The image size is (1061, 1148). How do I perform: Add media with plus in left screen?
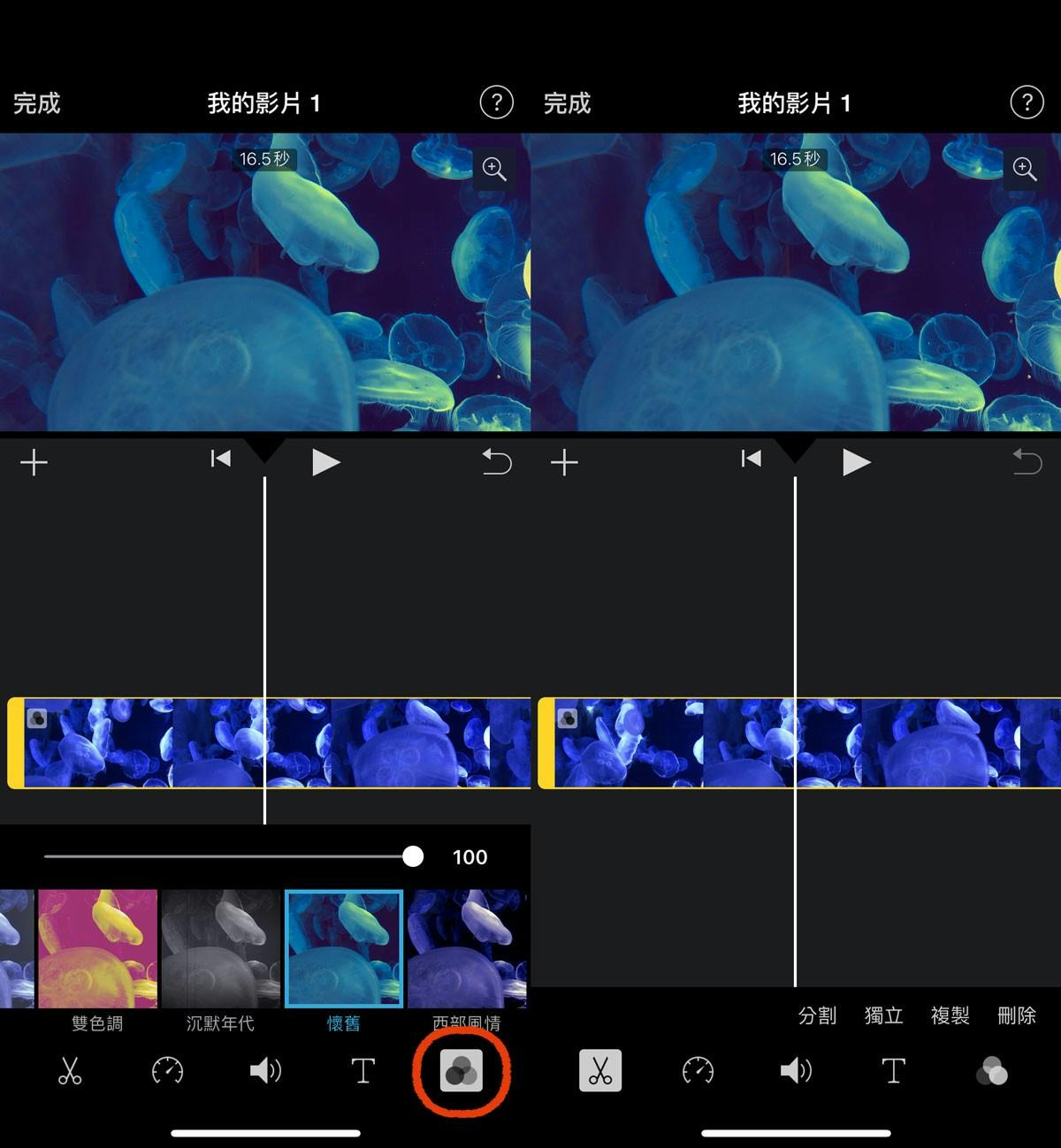34,462
